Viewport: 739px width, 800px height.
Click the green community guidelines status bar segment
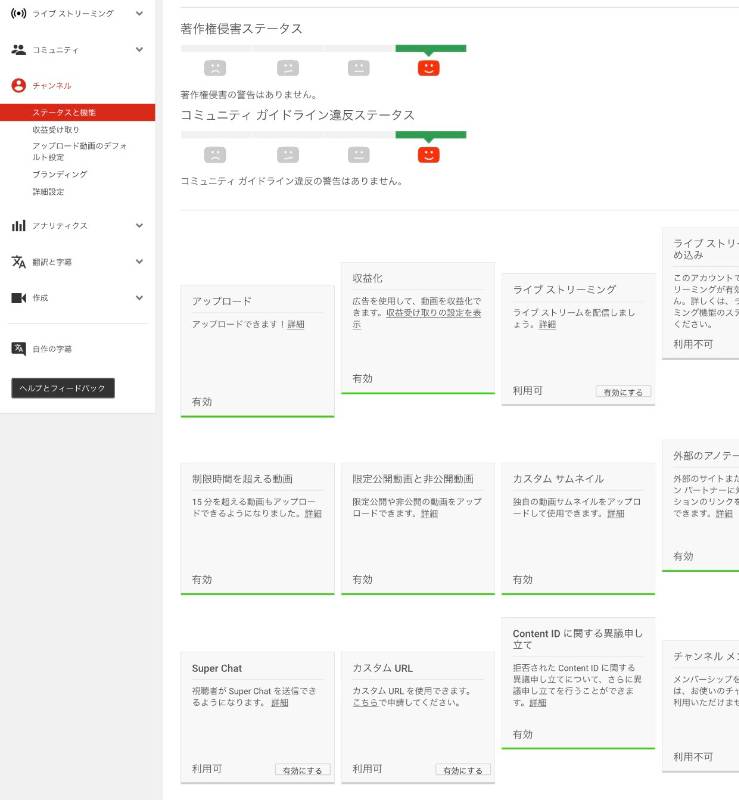(x=431, y=135)
